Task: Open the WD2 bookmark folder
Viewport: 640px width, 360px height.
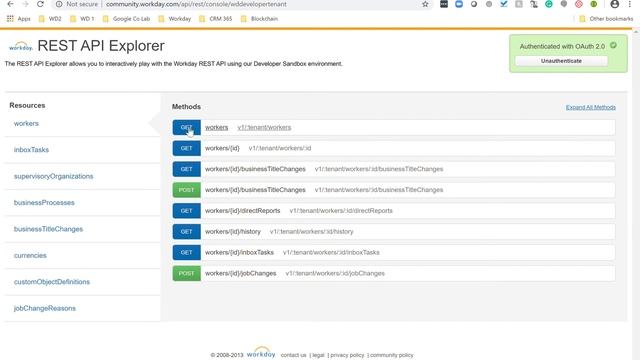Action: pyautogui.click(x=50, y=19)
